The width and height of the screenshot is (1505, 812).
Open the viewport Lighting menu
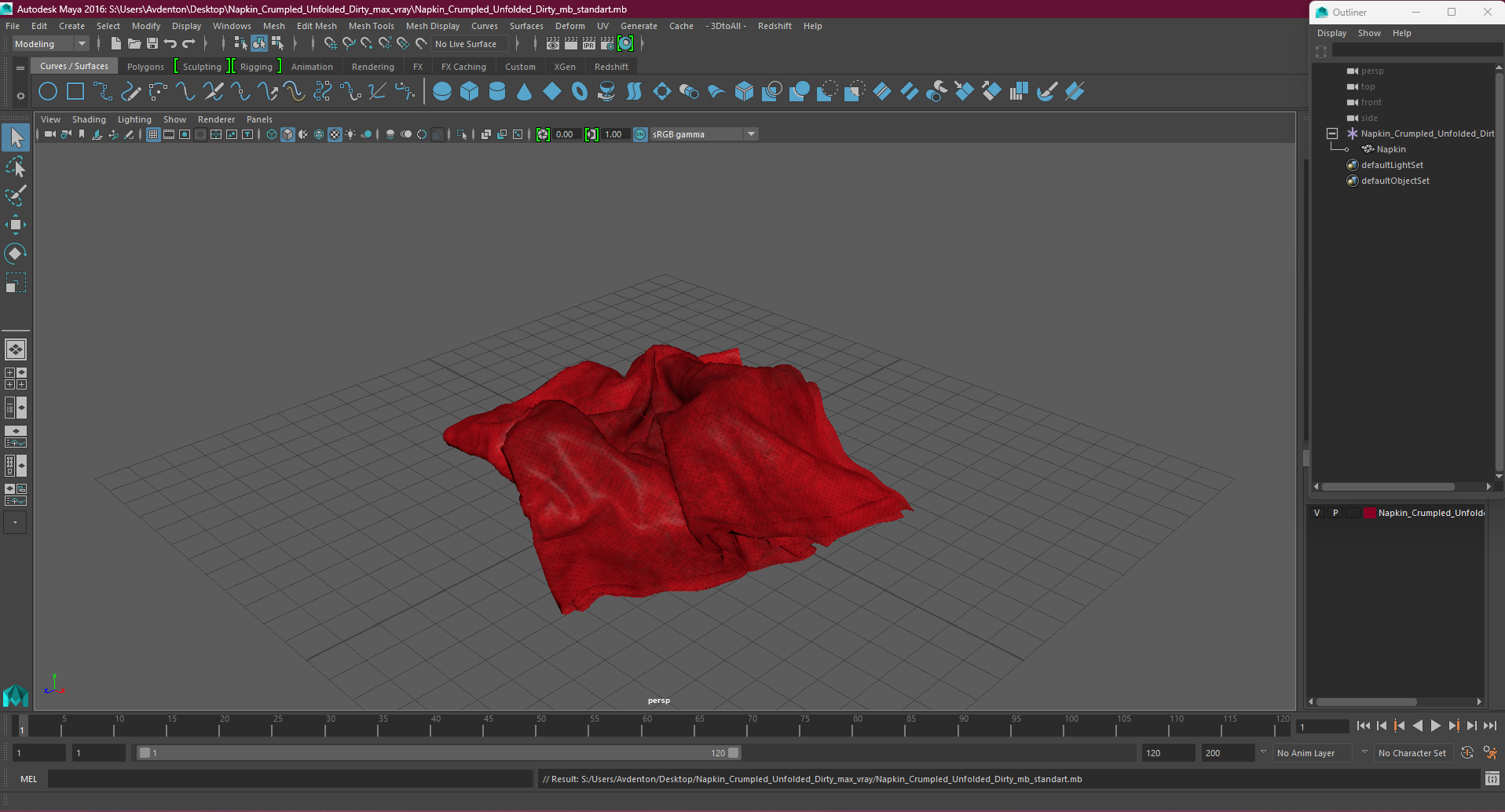click(x=134, y=119)
